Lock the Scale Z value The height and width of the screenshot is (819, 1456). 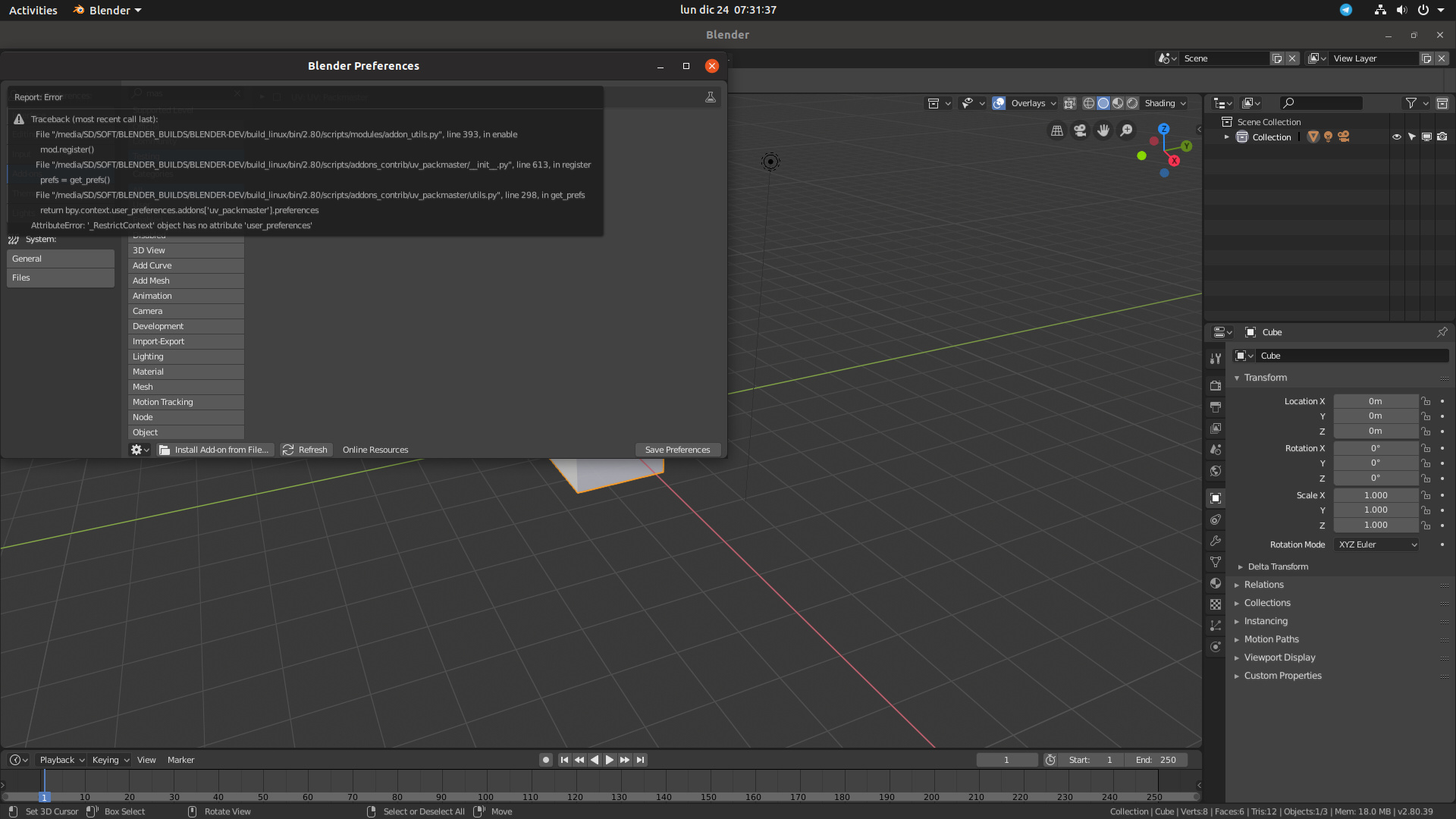point(1426,525)
